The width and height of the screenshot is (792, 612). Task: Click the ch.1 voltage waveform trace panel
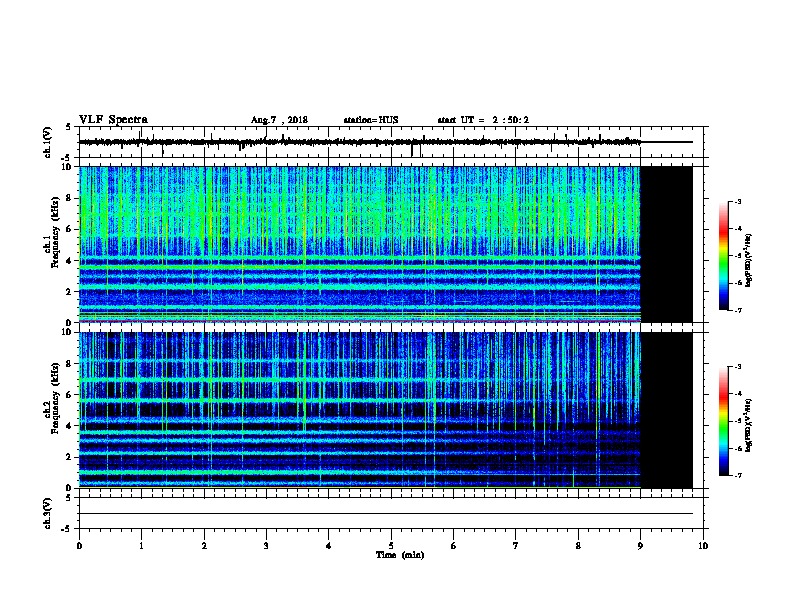tap(393, 142)
